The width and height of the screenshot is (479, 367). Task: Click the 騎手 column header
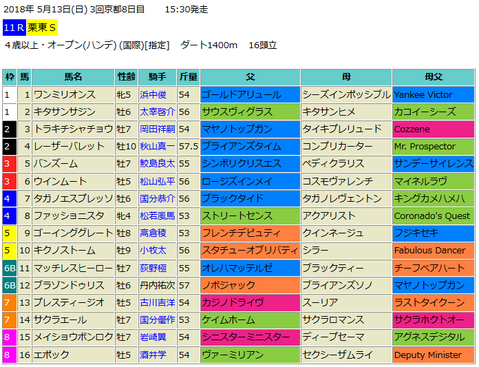(x=157, y=77)
